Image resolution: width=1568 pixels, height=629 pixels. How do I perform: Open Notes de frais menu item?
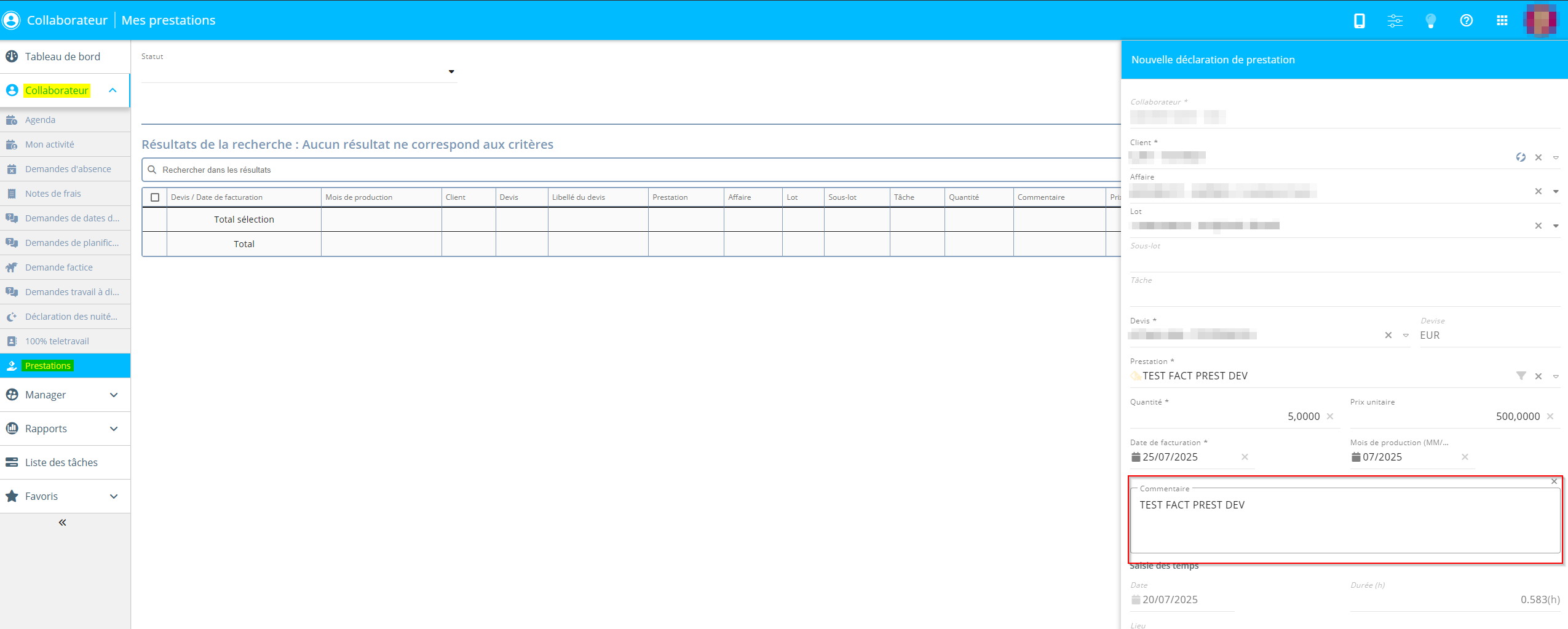tap(53, 194)
